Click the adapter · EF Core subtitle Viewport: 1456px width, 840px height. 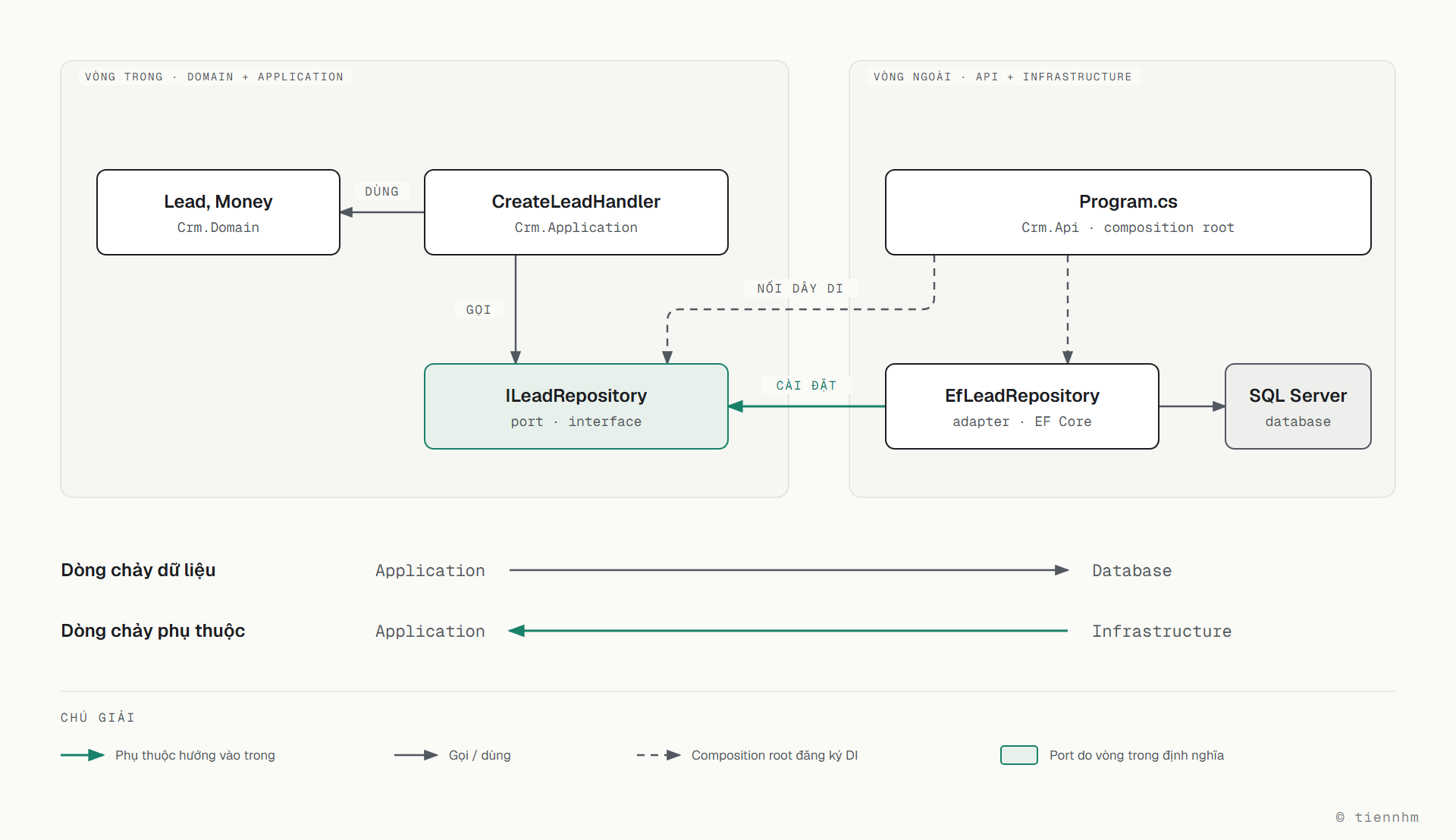pyautogui.click(x=1022, y=422)
